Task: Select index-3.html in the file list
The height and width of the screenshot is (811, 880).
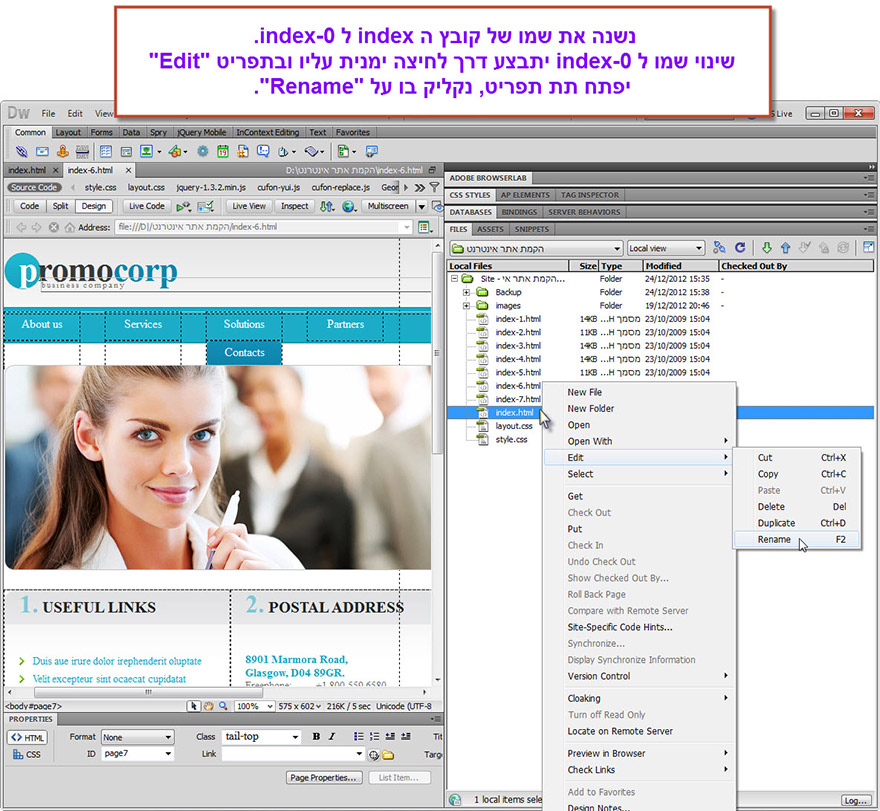Action: (518, 346)
